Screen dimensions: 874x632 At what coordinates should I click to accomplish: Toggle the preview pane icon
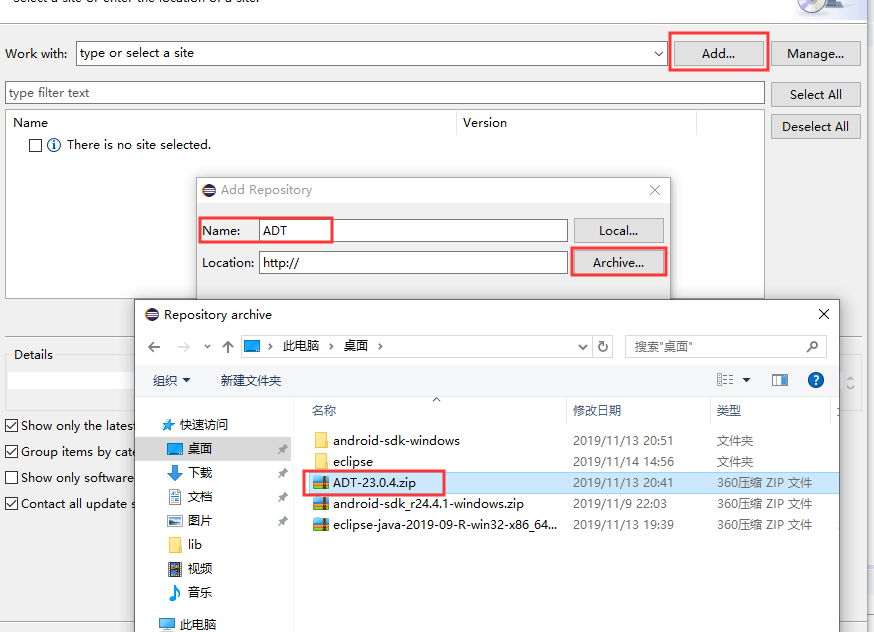pos(780,380)
